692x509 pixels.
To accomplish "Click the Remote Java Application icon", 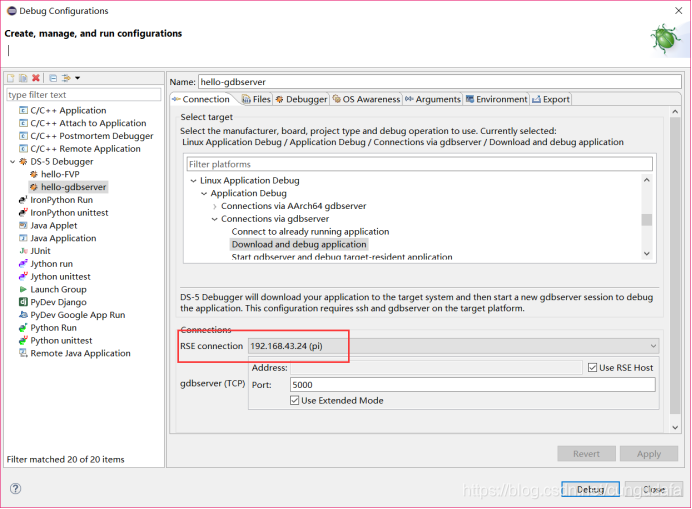I will [x=23, y=354].
